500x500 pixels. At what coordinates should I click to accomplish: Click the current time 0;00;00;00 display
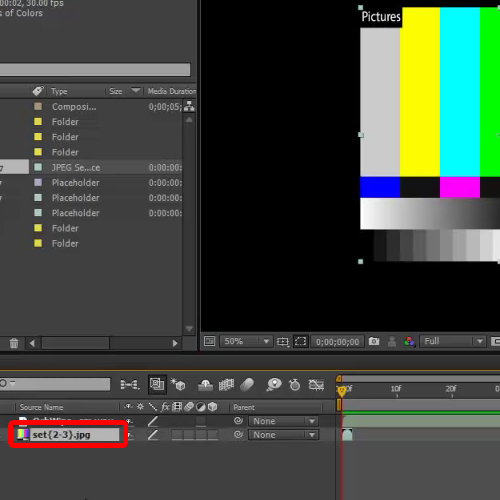pyautogui.click(x=337, y=342)
